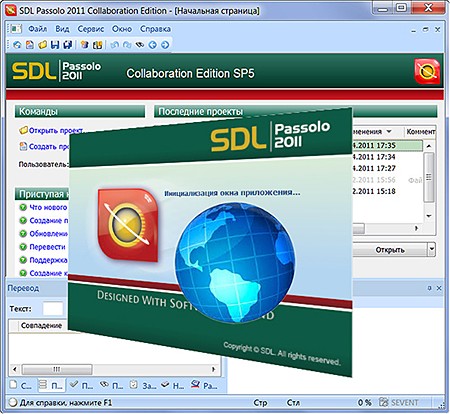450x414 pixels.
Task: Click the Открыть button
Action: 390,250
